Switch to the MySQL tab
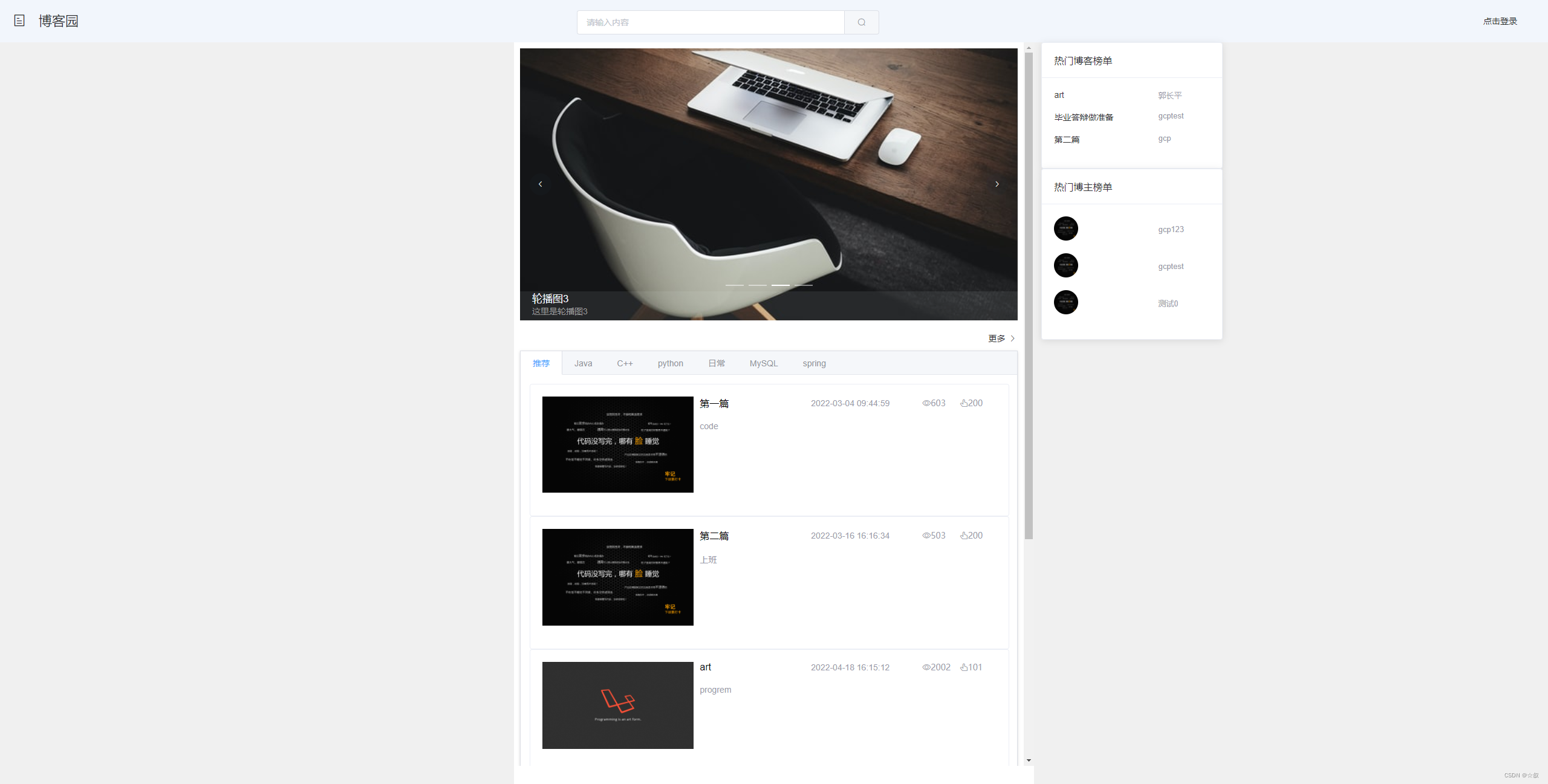Image resolution: width=1548 pixels, height=784 pixels. click(763, 363)
